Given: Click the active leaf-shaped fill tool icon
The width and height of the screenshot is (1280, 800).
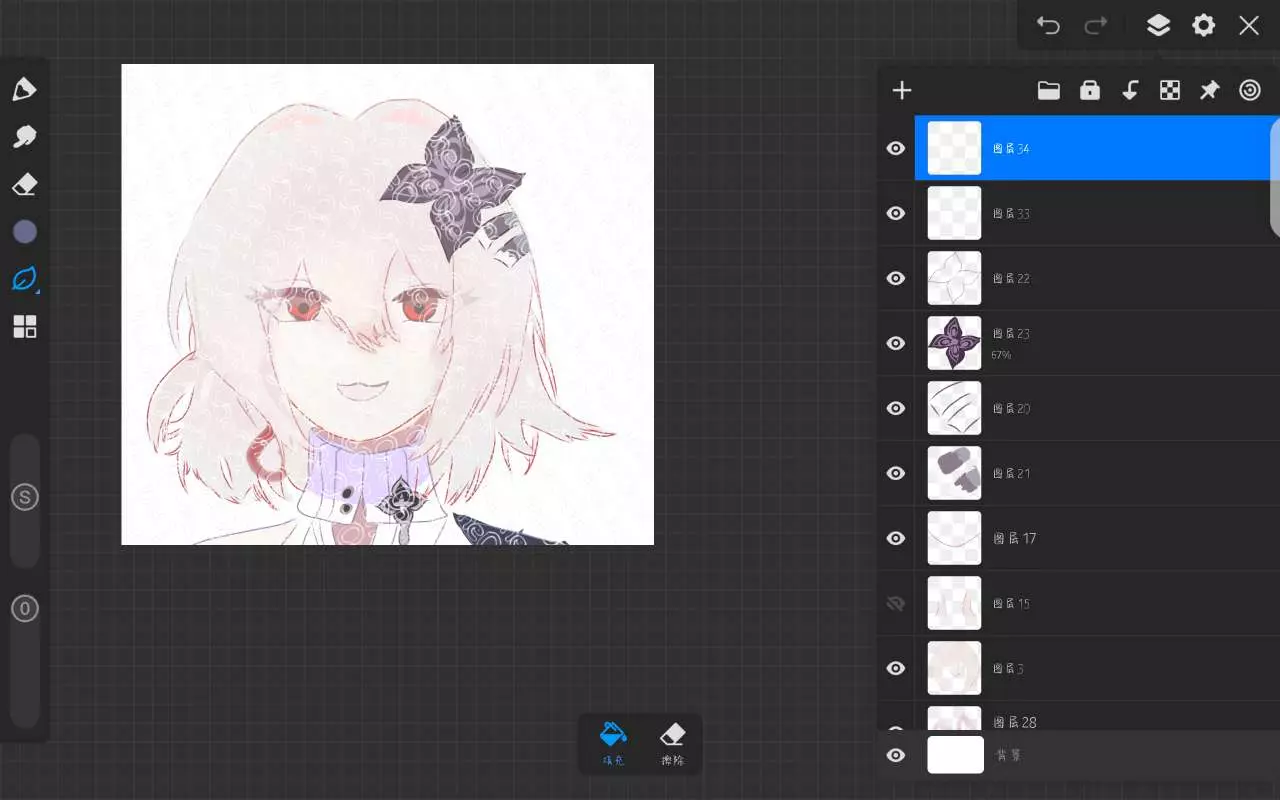Looking at the screenshot, I should pos(24,279).
